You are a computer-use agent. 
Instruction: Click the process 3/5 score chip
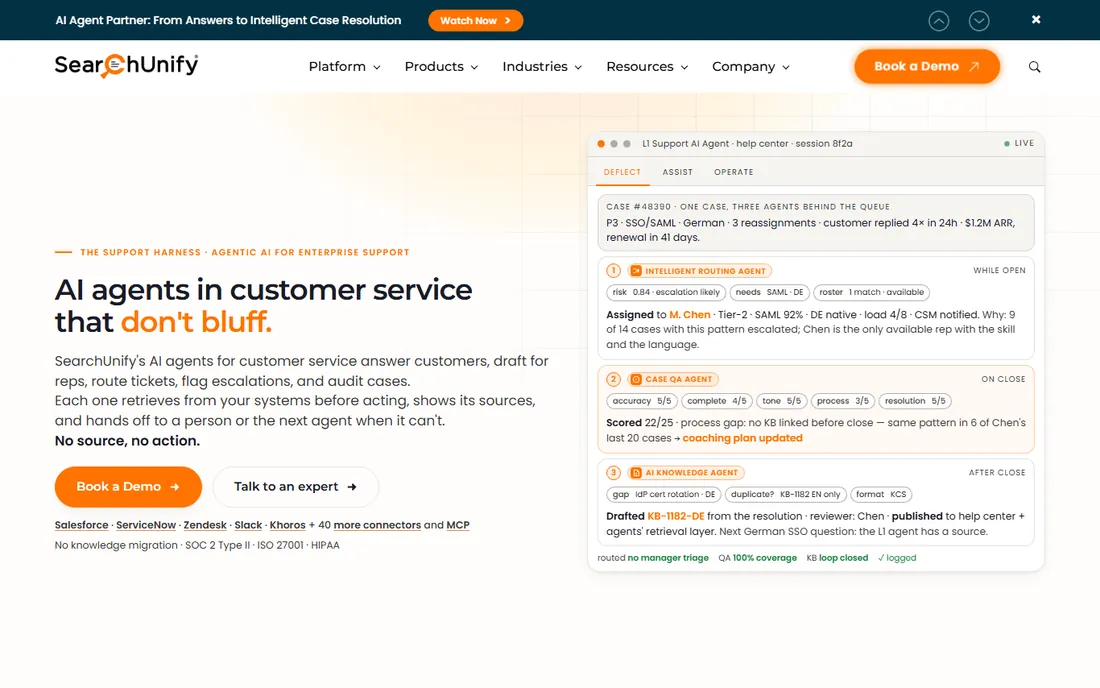[x=843, y=401]
